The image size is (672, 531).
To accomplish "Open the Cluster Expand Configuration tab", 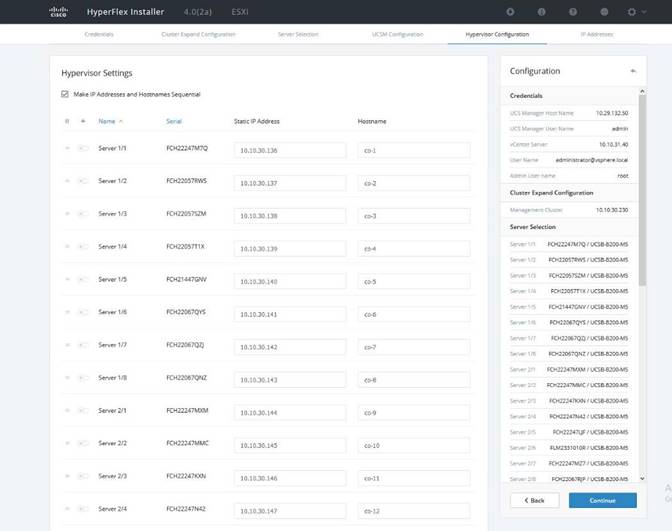I will point(198,34).
